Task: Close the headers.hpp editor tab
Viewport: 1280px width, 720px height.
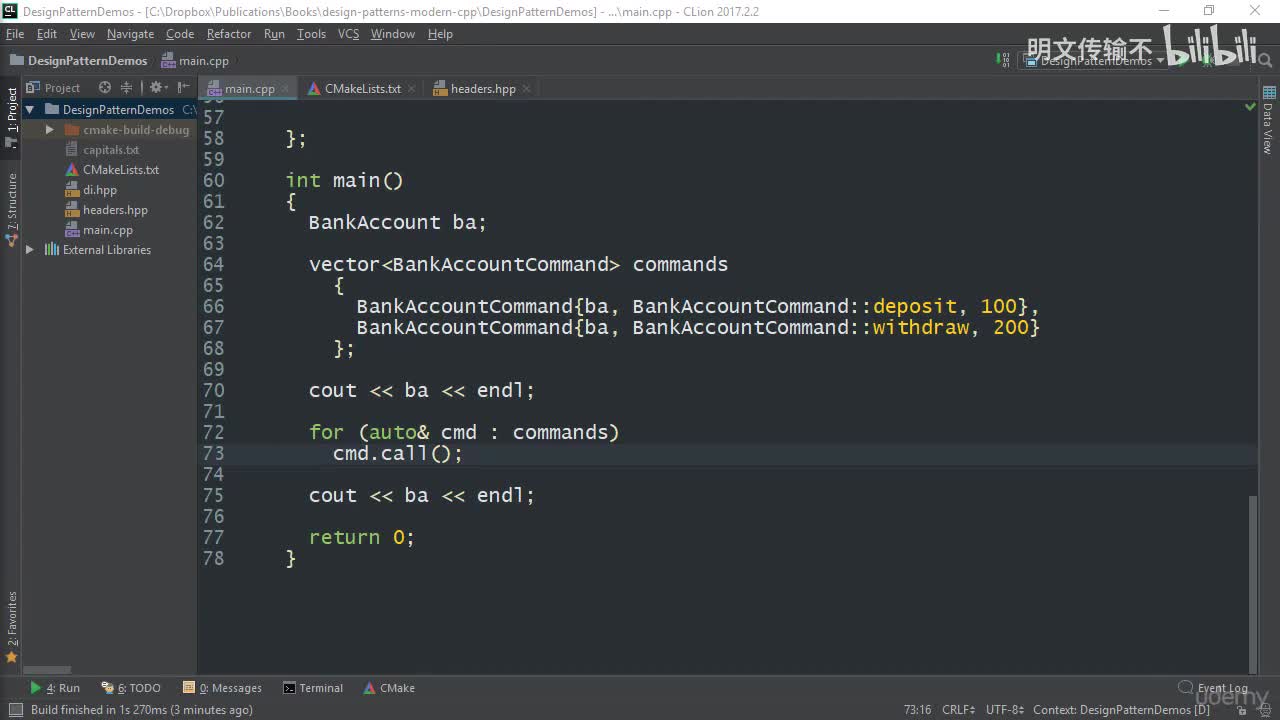Action: 526,88
